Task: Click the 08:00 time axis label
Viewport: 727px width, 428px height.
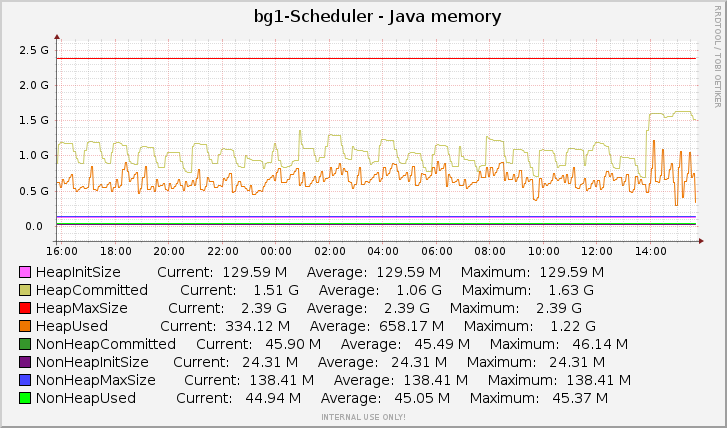Action: (x=490, y=252)
